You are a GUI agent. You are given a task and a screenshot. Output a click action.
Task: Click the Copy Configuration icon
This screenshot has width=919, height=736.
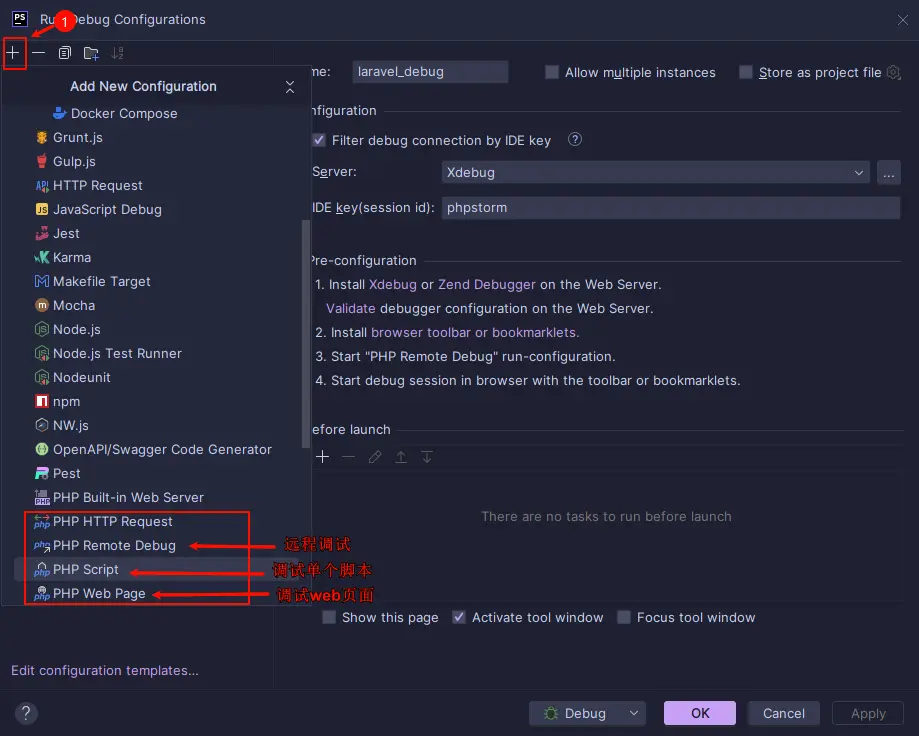(x=64, y=53)
